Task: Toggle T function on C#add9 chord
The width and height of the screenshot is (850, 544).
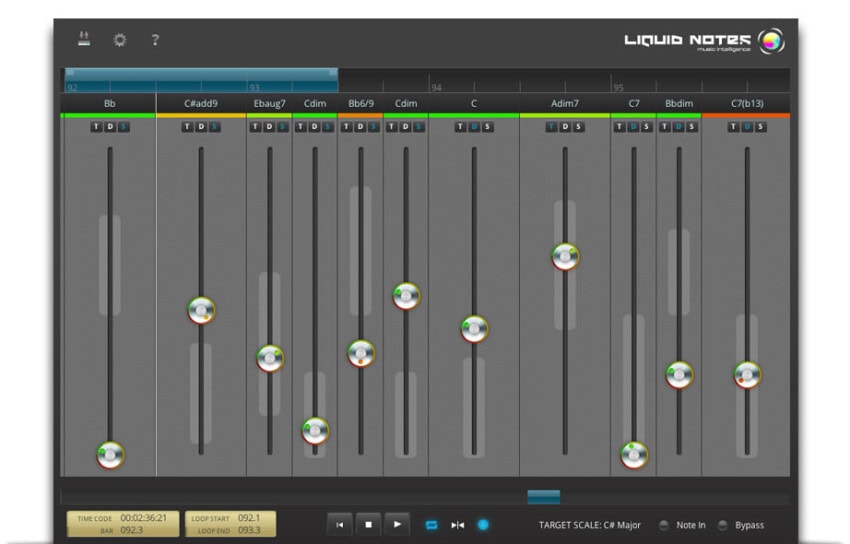Action: tap(188, 127)
